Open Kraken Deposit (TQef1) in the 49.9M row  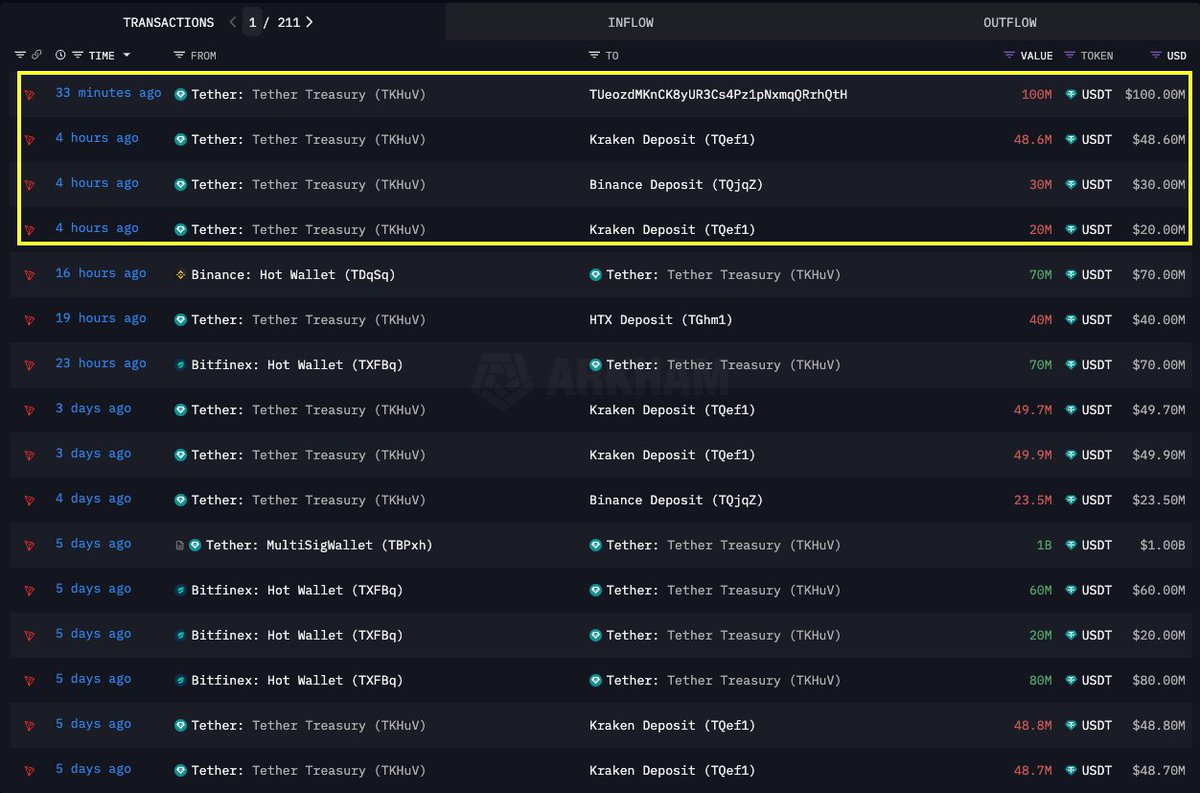pos(673,455)
